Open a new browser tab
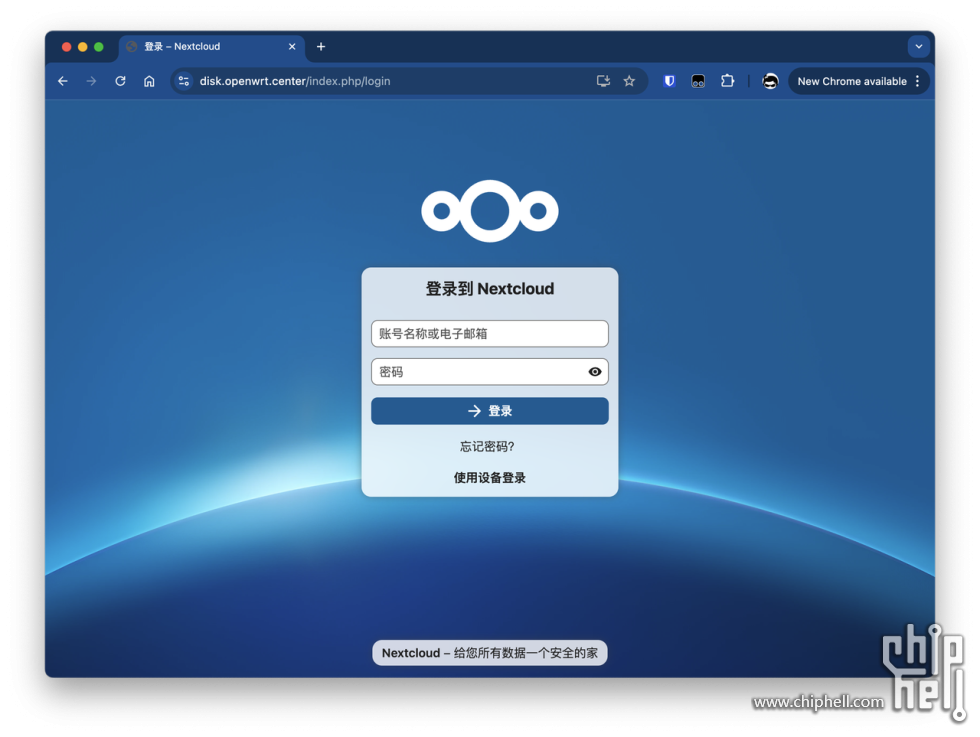The image size is (980, 737). 321,47
